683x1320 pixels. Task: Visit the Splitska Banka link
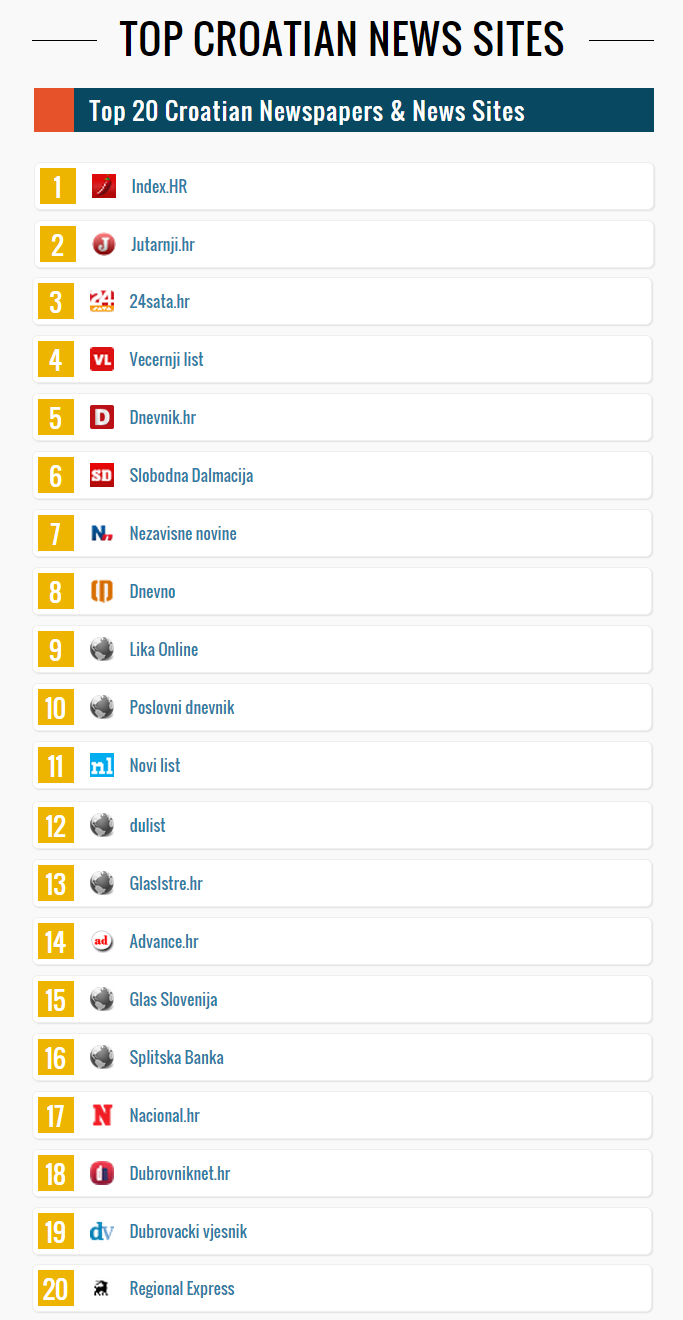click(177, 1057)
